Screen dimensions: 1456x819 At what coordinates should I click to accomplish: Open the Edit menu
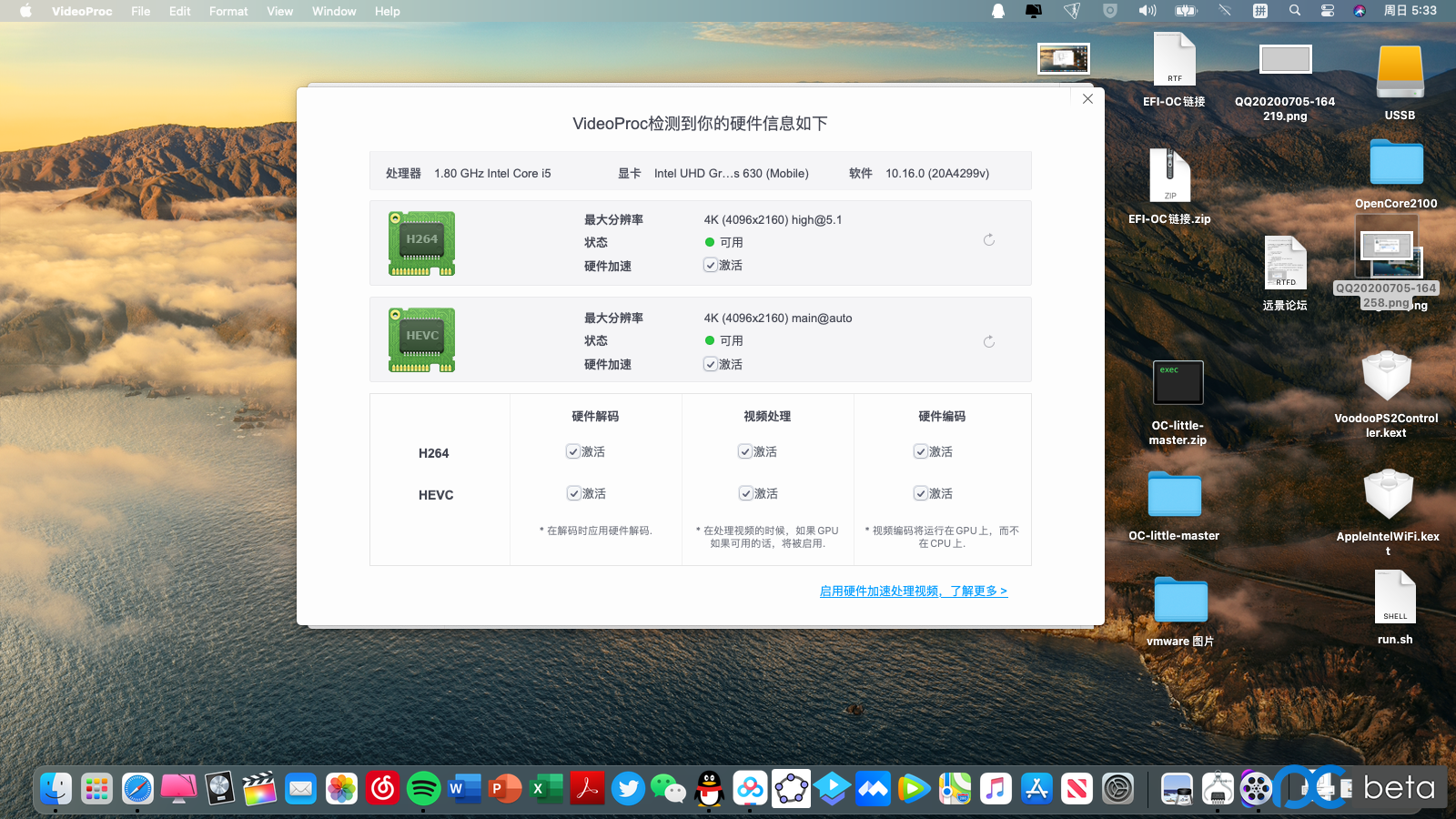180,11
